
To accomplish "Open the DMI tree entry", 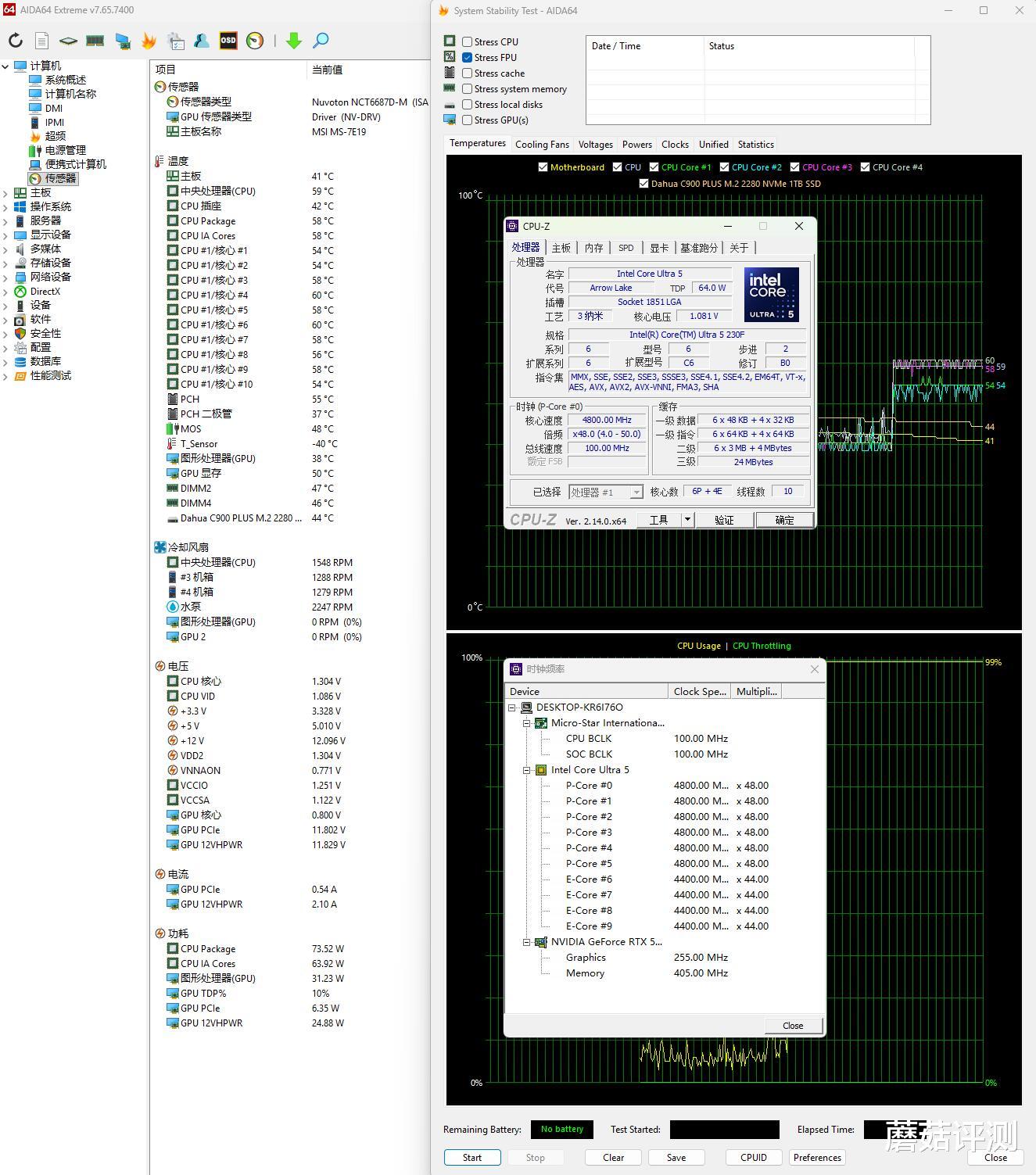I will click(x=54, y=108).
